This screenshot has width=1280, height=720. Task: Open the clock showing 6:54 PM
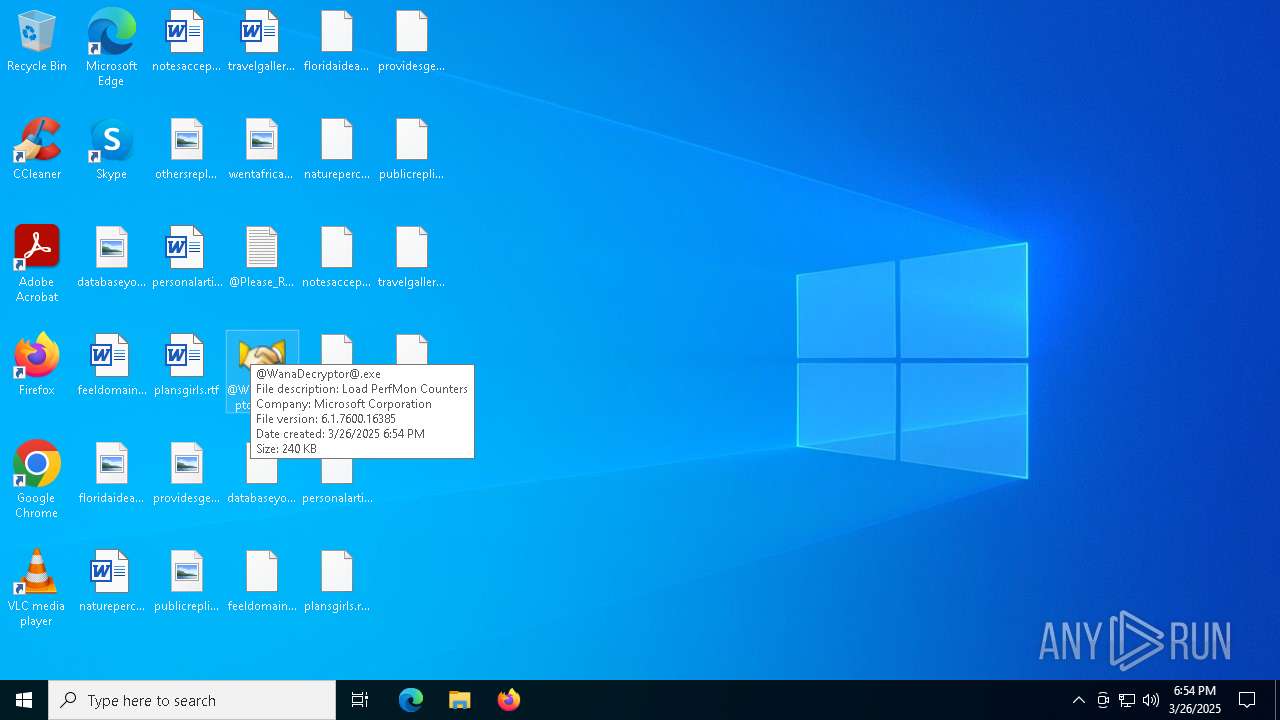pos(1195,700)
